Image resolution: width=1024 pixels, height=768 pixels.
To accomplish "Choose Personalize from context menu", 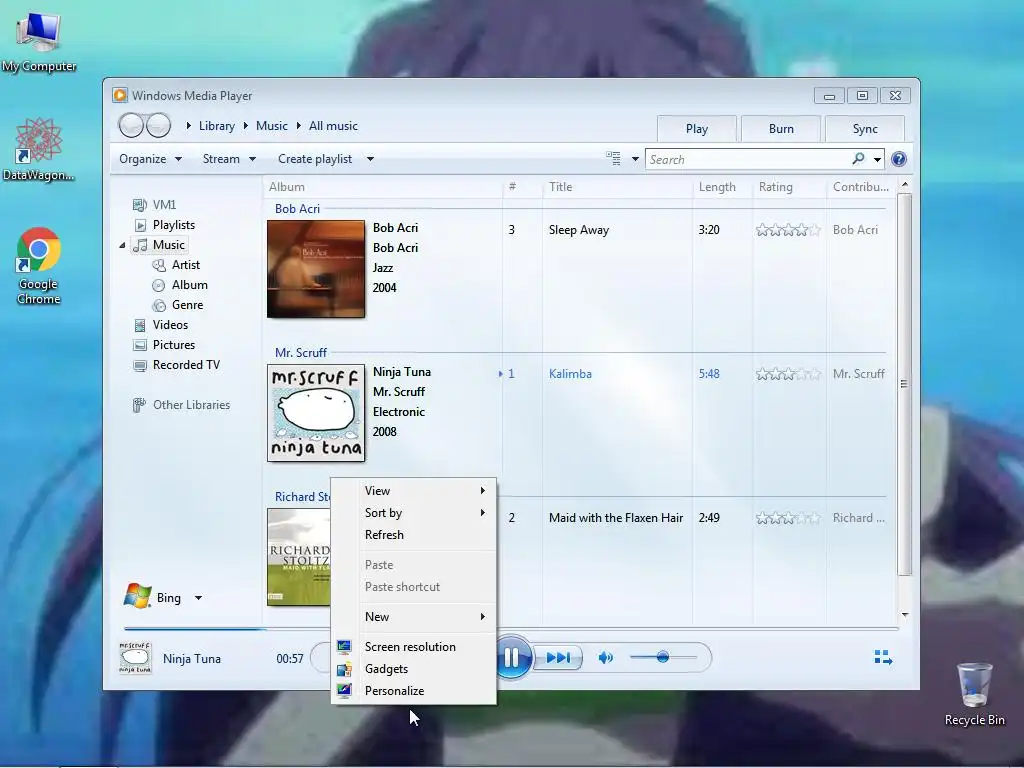I will [x=414, y=691].
